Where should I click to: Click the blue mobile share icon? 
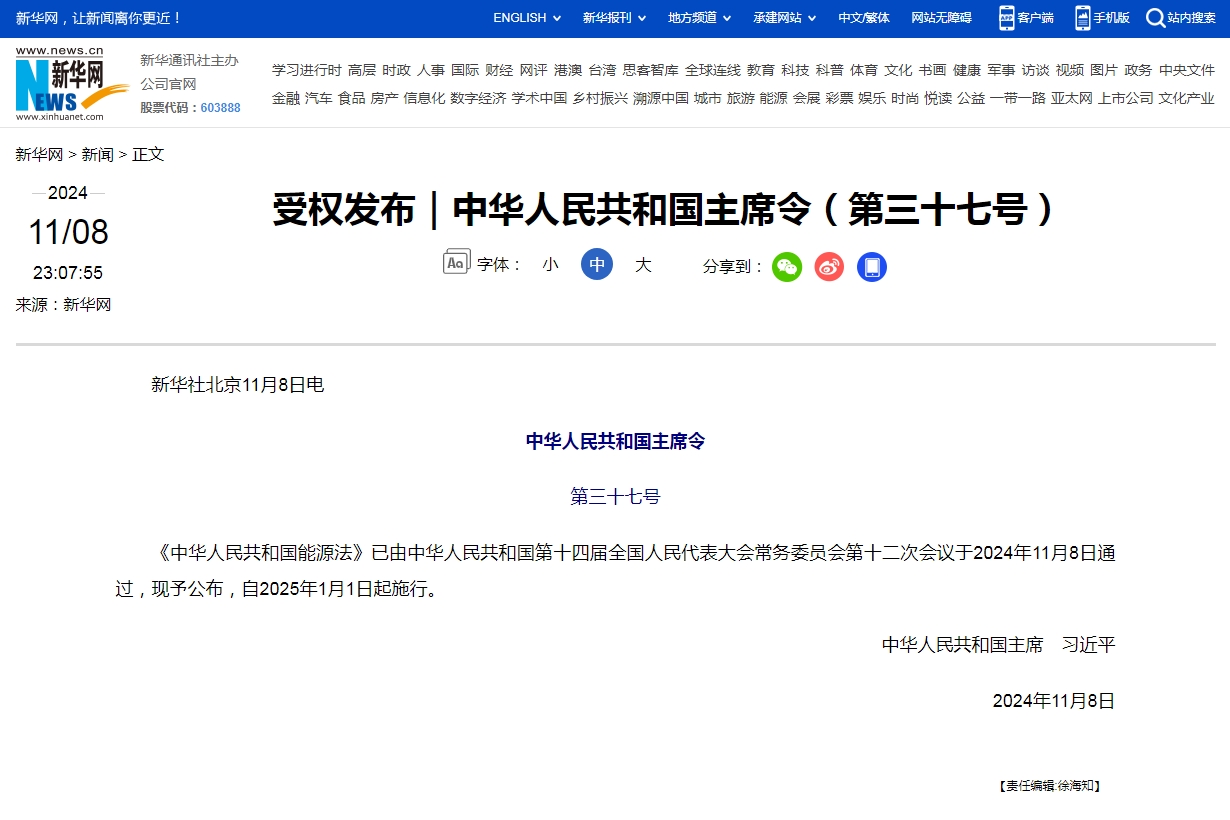pos(872,267)
